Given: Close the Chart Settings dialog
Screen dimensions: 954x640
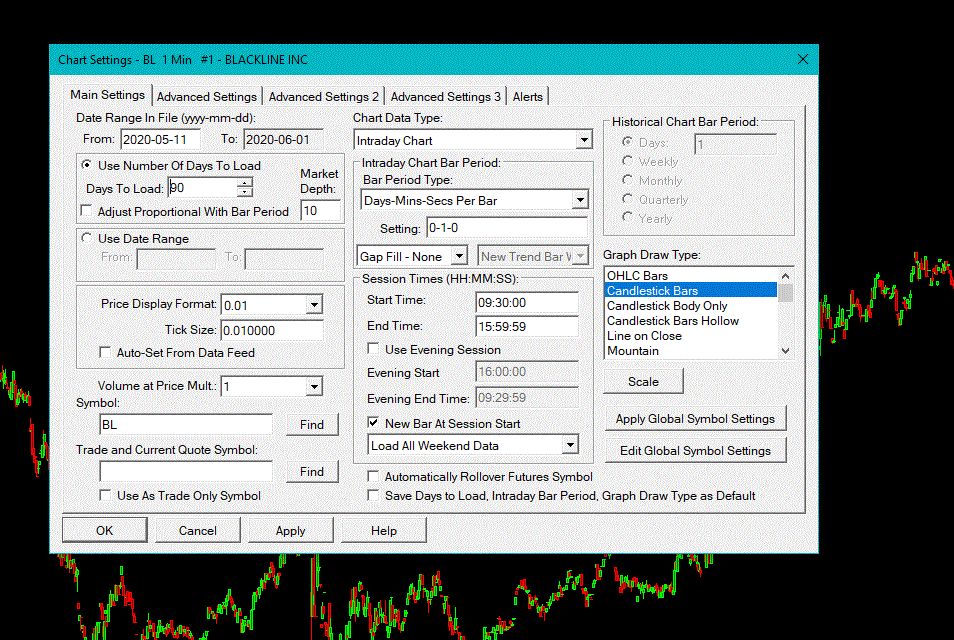Looking at the screenshot, I should coord(803,59).
